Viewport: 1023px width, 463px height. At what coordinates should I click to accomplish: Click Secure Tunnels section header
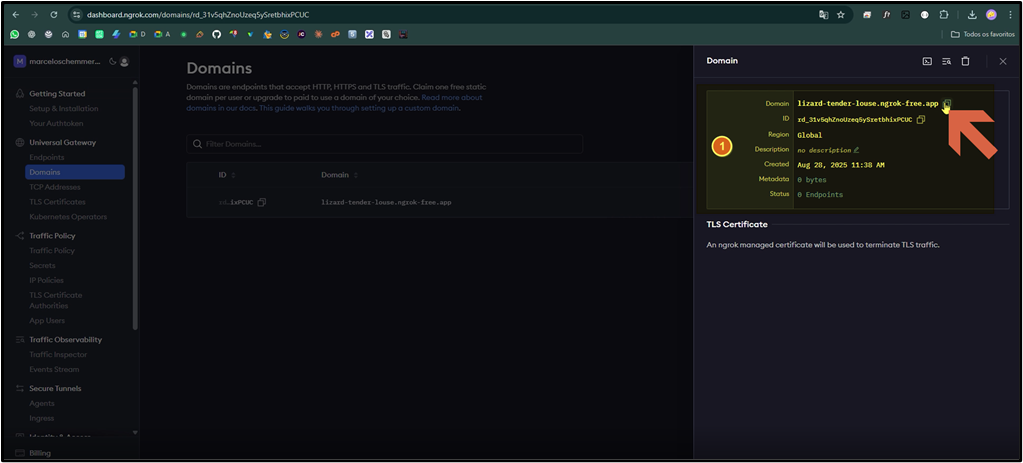pos(55,389)
